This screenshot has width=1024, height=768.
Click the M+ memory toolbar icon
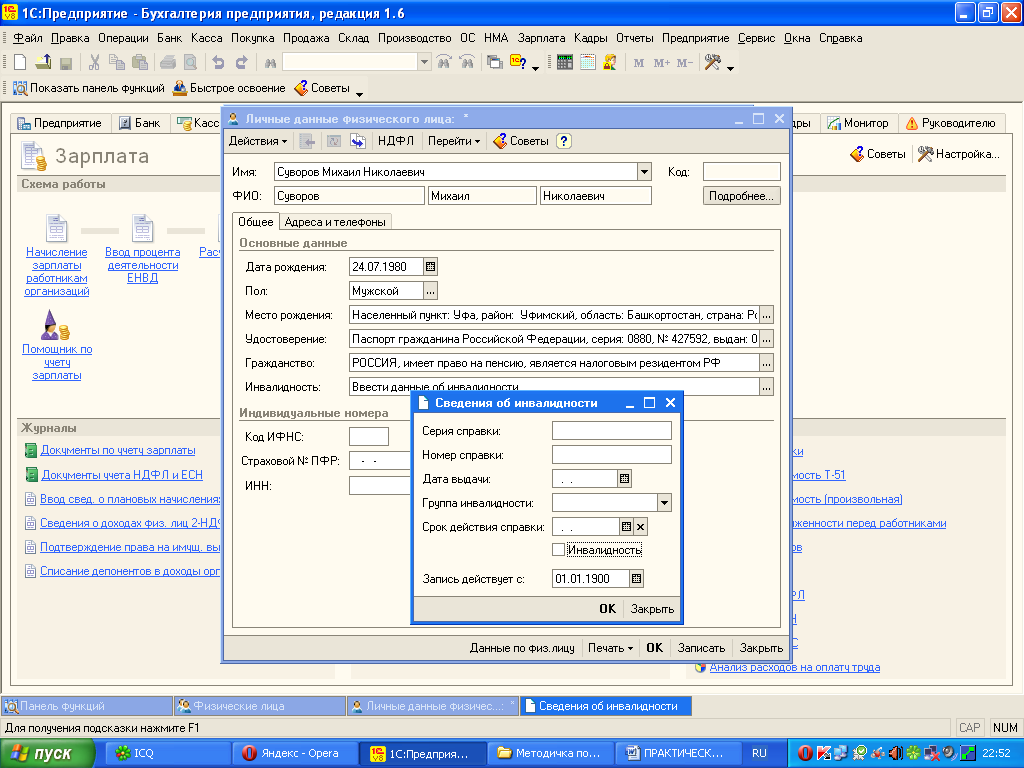pyautogui.click(x=662, y=63)
